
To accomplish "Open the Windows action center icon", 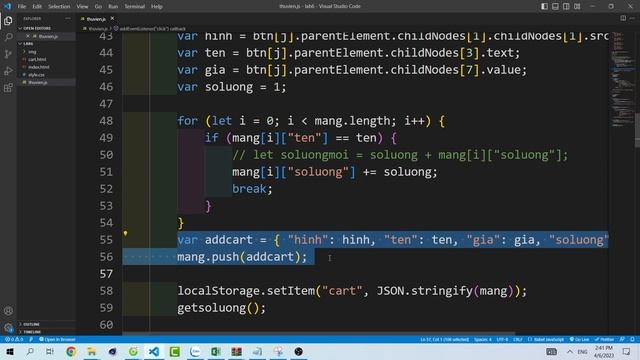I will point(627,351).
